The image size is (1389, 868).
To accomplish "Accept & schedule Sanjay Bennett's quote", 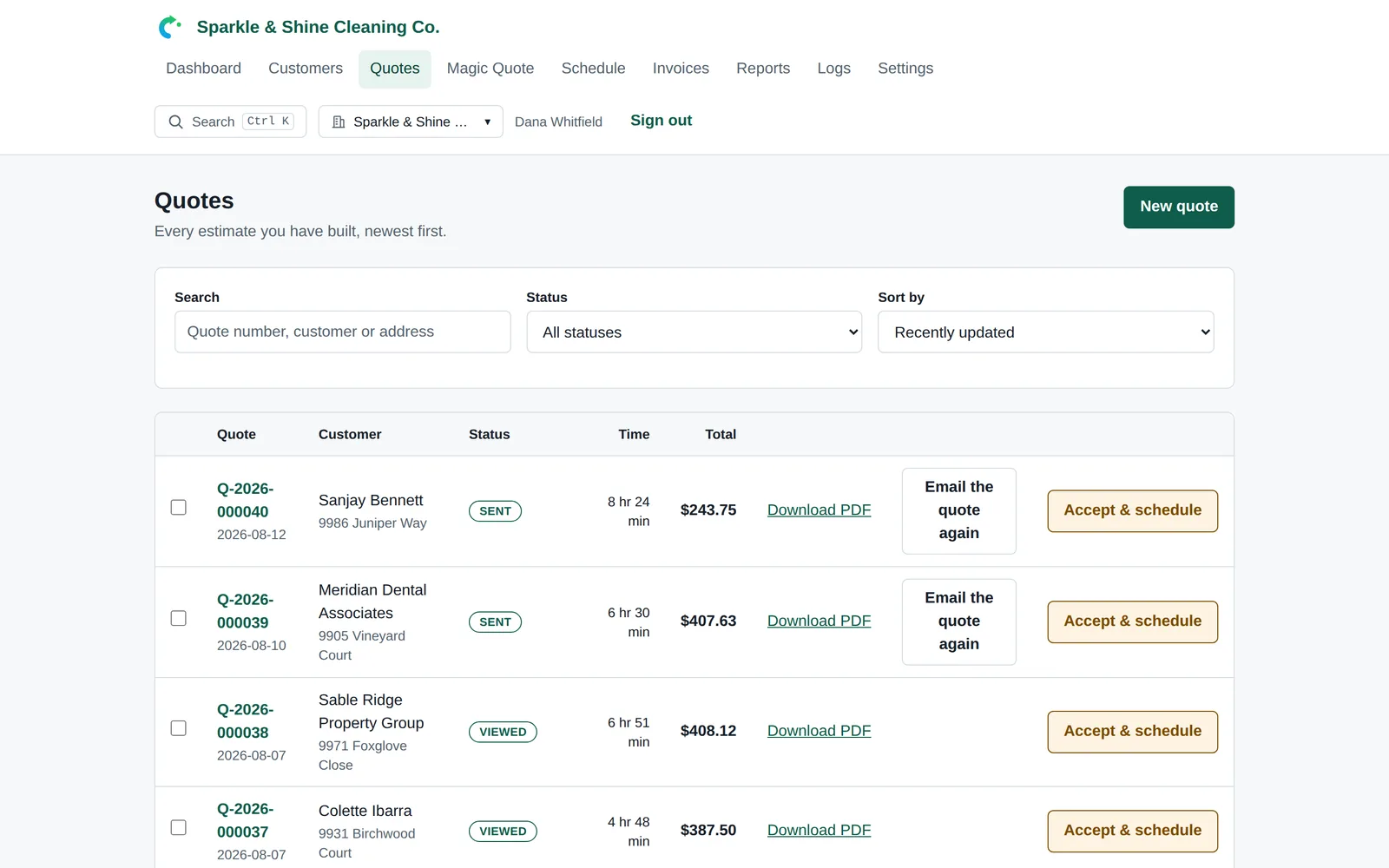I will click(1132, 510).
